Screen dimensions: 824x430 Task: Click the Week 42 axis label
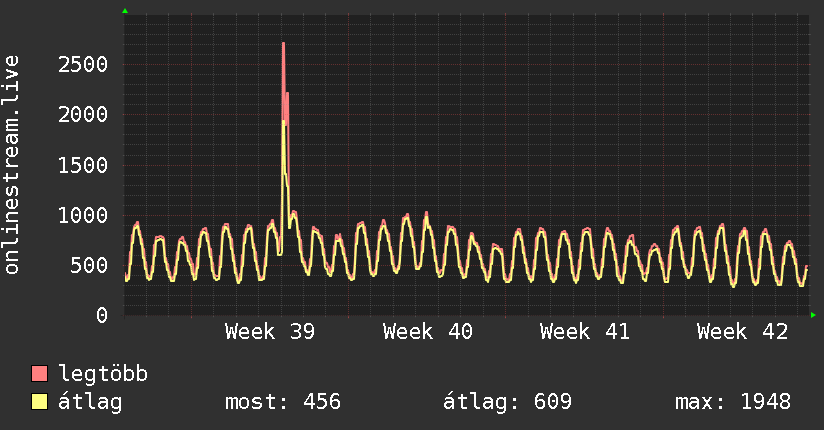pos(743,332)
